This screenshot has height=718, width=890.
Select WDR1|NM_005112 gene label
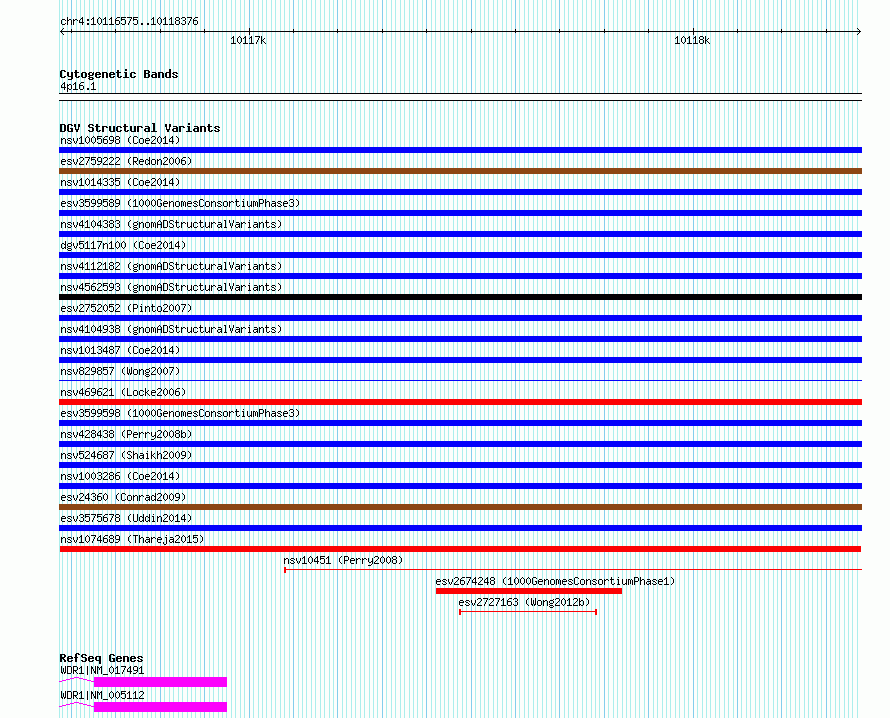[x=102, y=695]
